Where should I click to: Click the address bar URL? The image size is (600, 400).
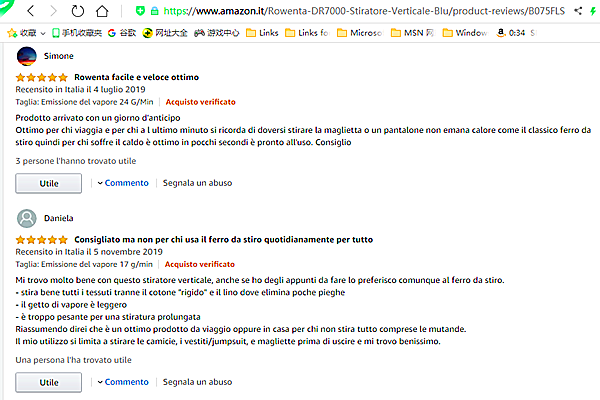[350, 11]
